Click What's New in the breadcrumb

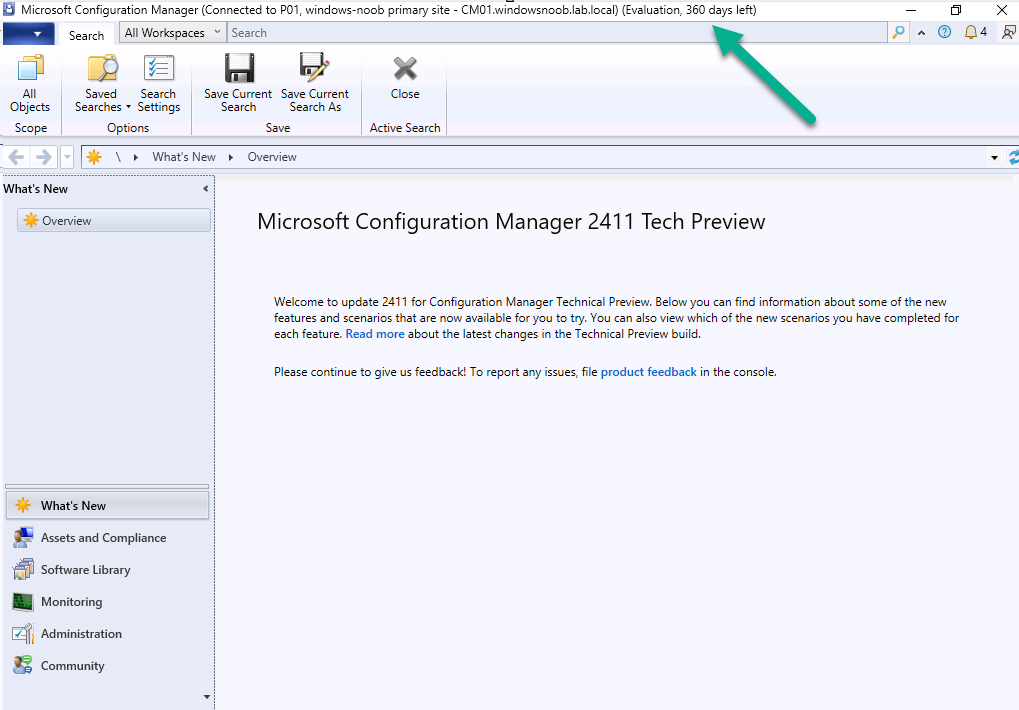click(184, 157)
